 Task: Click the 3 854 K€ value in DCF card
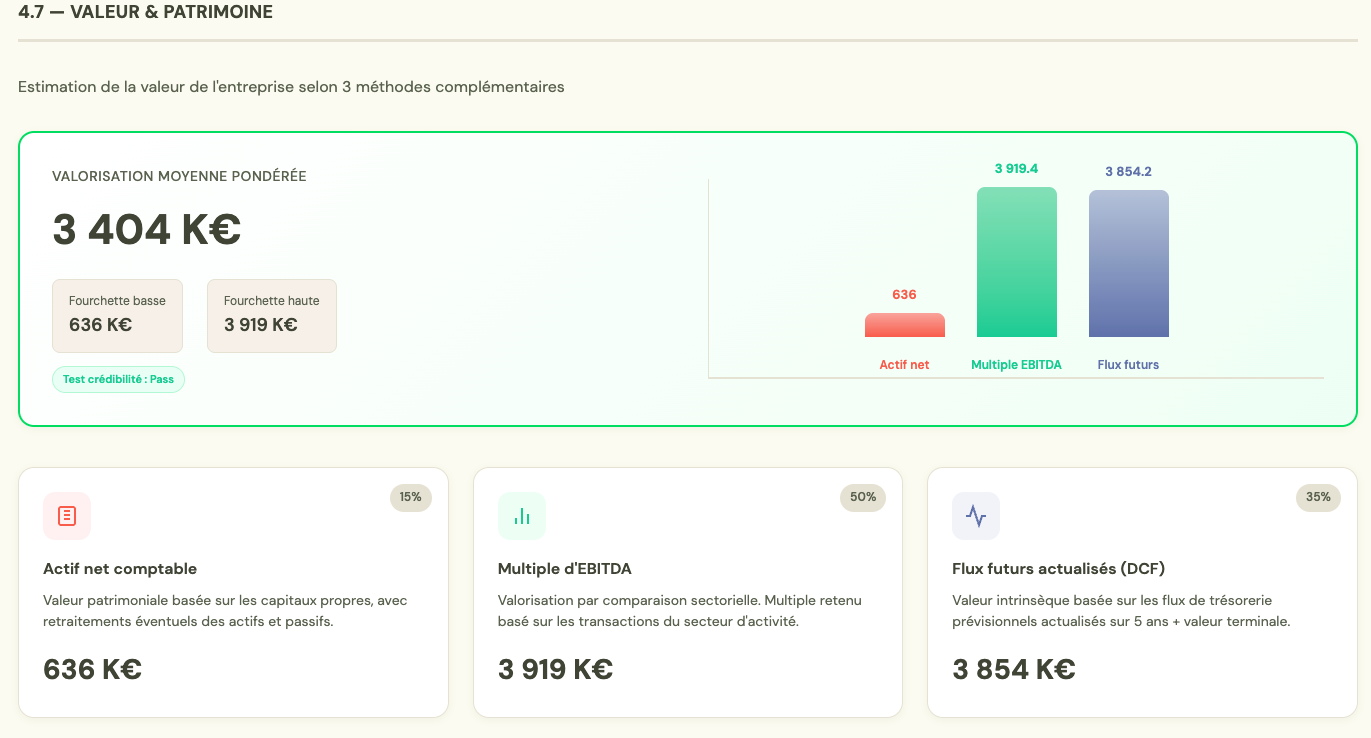[x=1013, y=669]
